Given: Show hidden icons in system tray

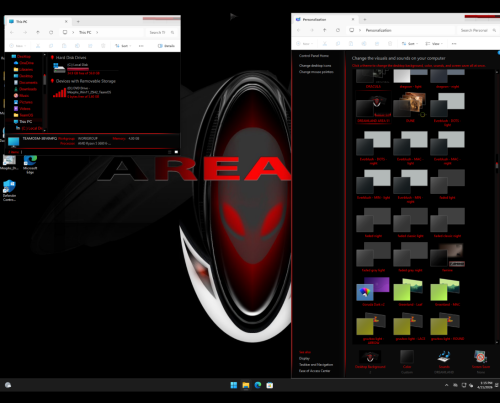Looking at the screenshot, I should [446, 385].
